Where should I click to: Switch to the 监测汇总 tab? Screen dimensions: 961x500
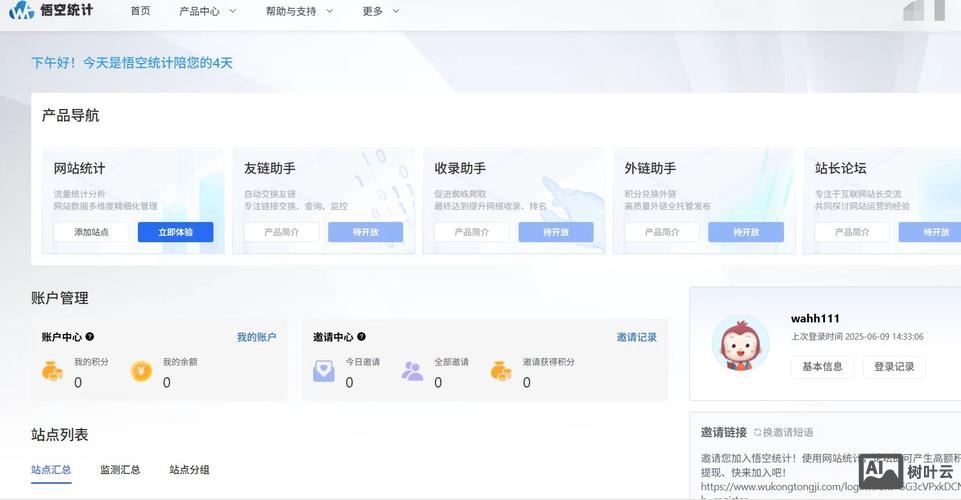click(120, 470)
